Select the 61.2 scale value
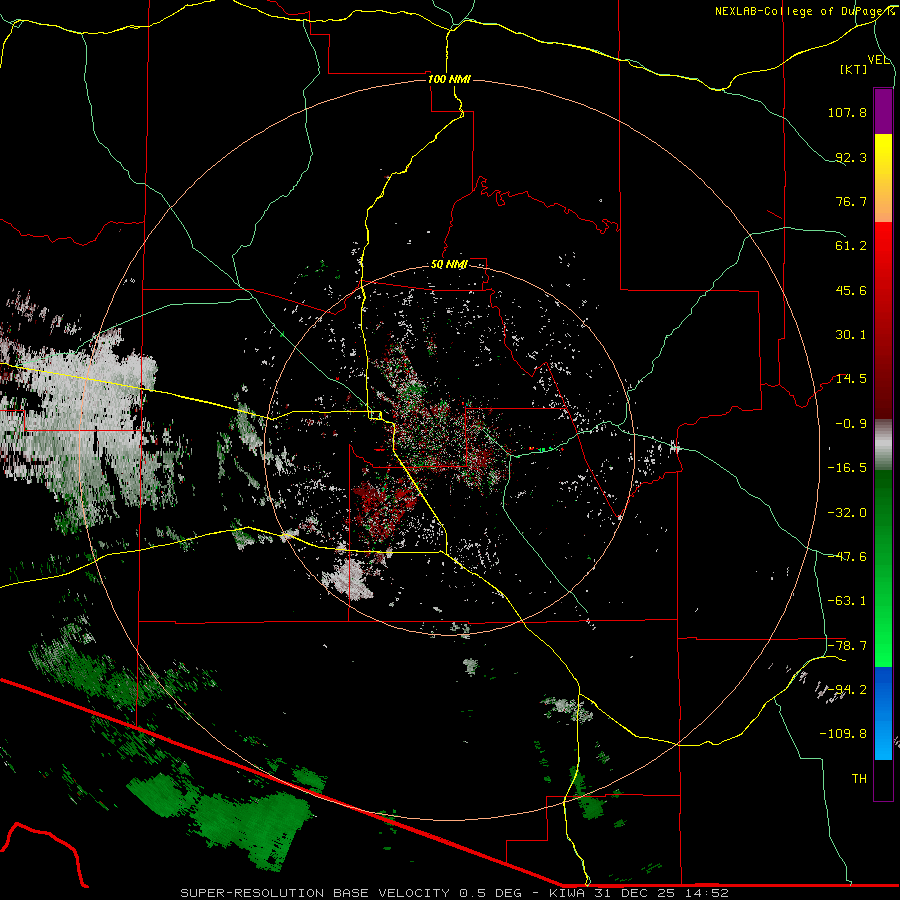Screen dimensions: 900x900 (851, 246)
